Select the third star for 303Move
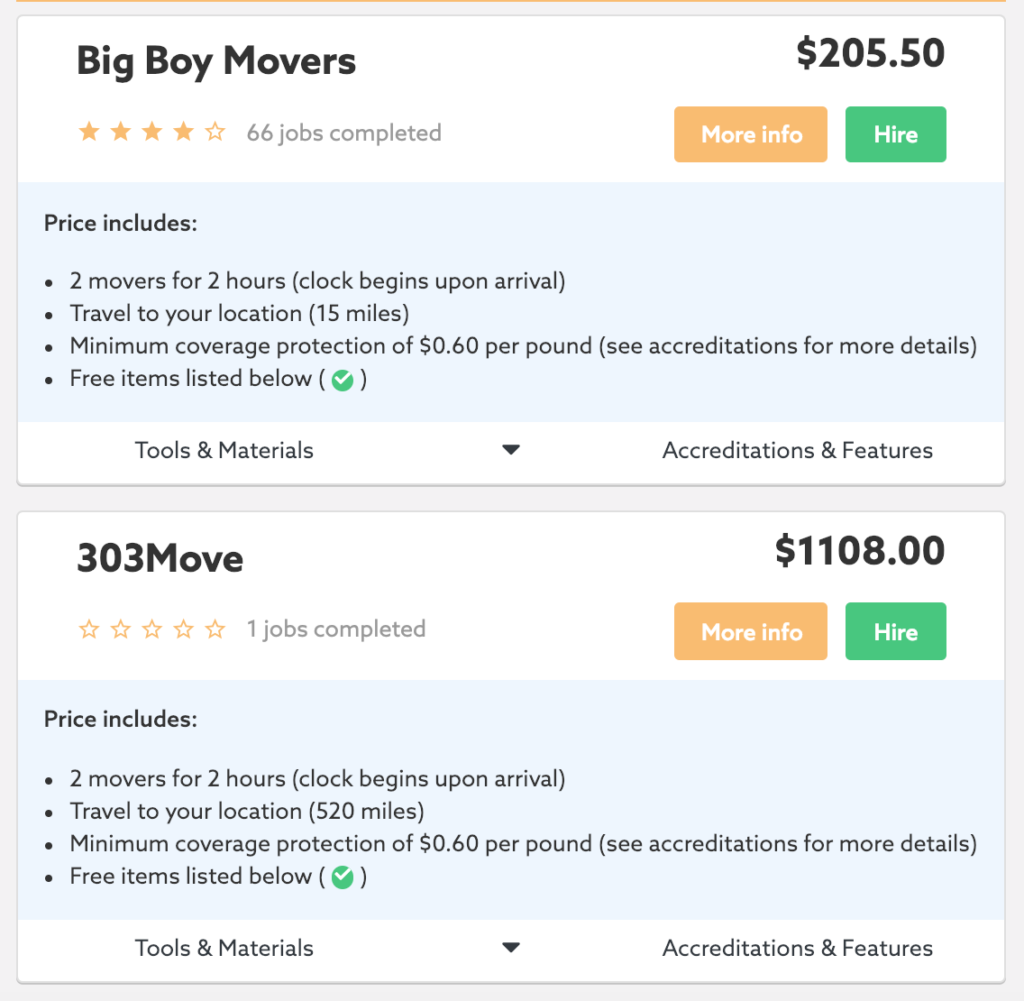This screenshot has height=1001, width=1024. (152, 629)
